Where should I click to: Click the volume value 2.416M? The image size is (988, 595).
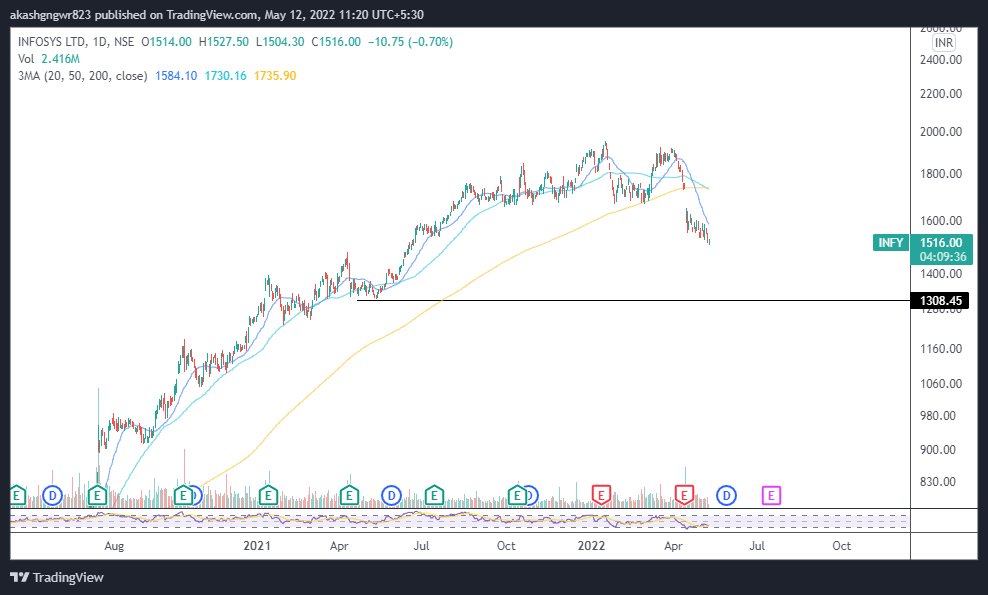click(60, 59)
